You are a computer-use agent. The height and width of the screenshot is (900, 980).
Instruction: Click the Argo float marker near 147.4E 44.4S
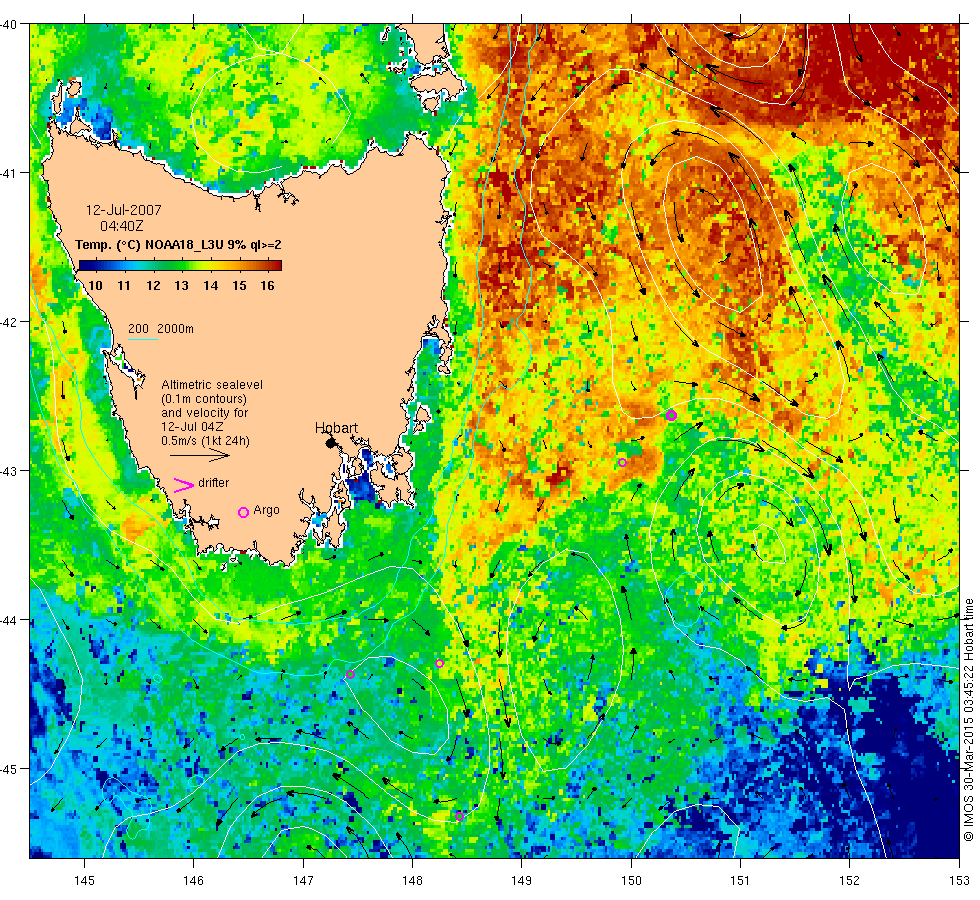point(351,674)
